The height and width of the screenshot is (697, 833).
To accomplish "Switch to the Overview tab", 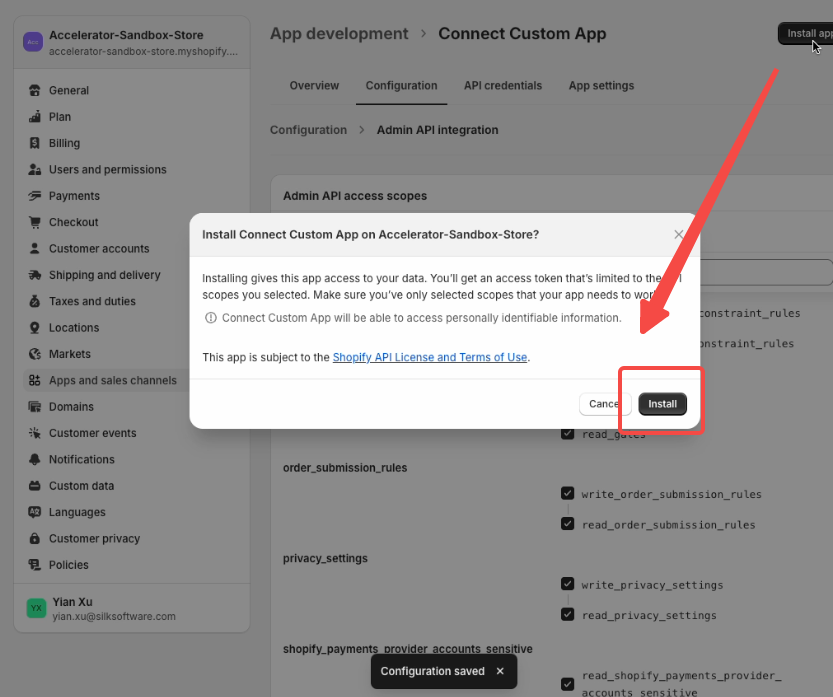I will 314,86.
